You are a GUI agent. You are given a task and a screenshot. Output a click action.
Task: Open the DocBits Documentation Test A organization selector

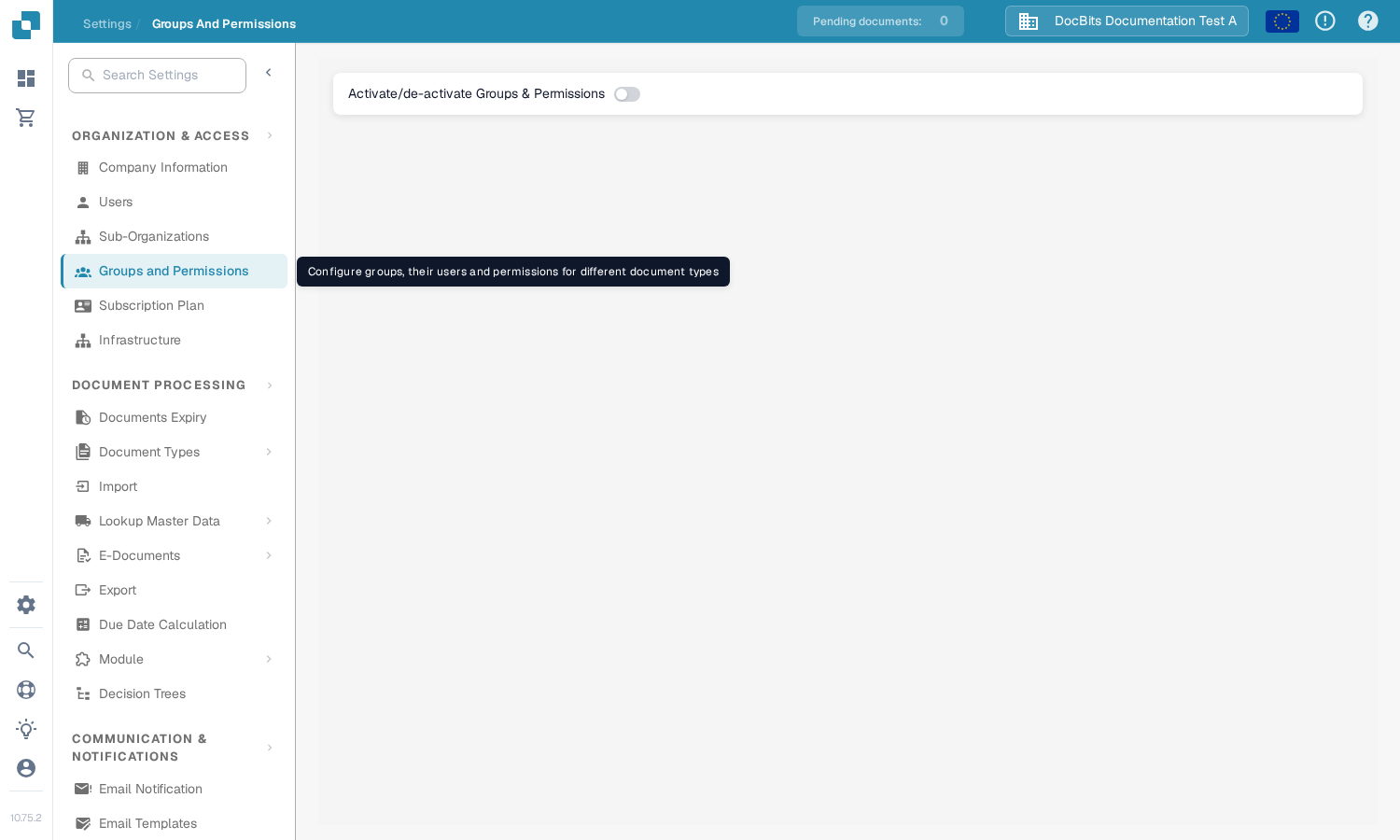pos(1127,21)
